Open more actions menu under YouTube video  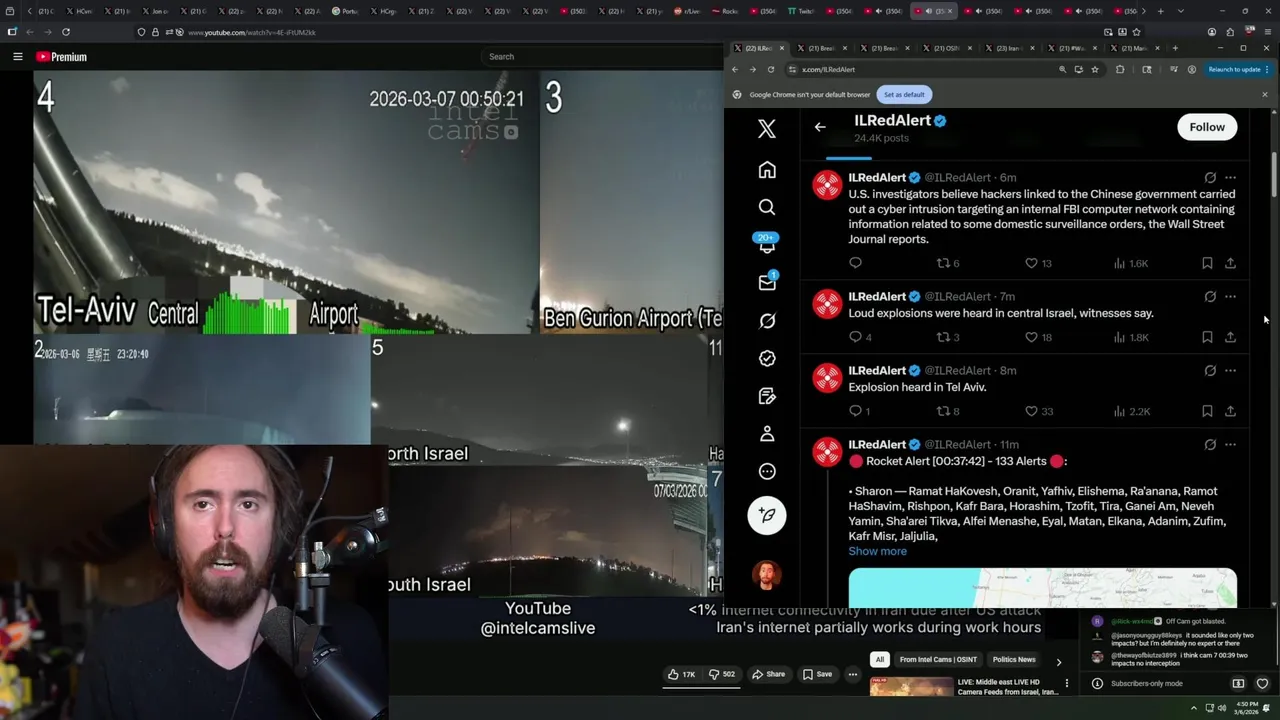[x=853, y=674]
